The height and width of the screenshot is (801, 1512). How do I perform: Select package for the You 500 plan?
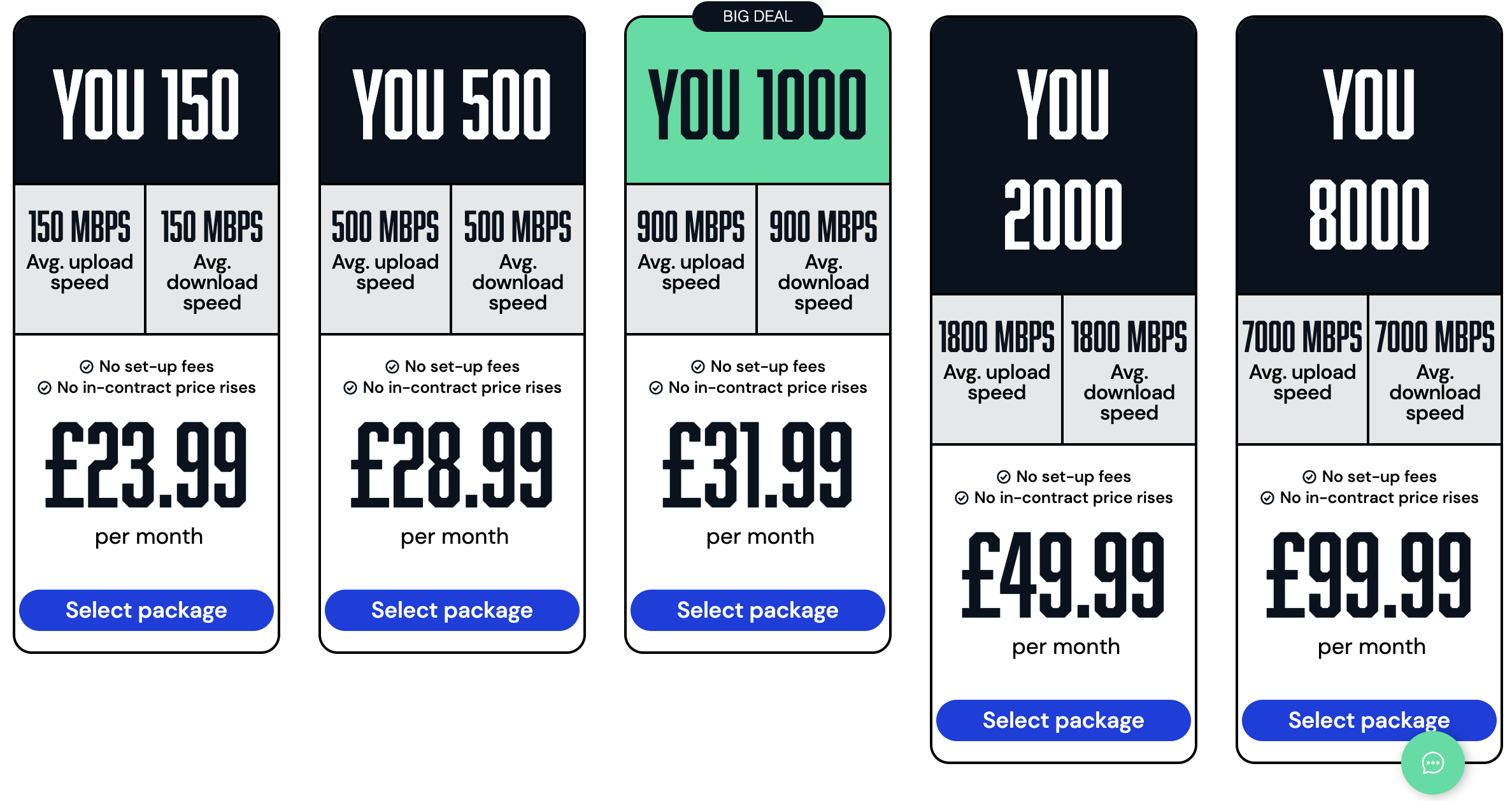pyautogui.click(x=452, y=610)
